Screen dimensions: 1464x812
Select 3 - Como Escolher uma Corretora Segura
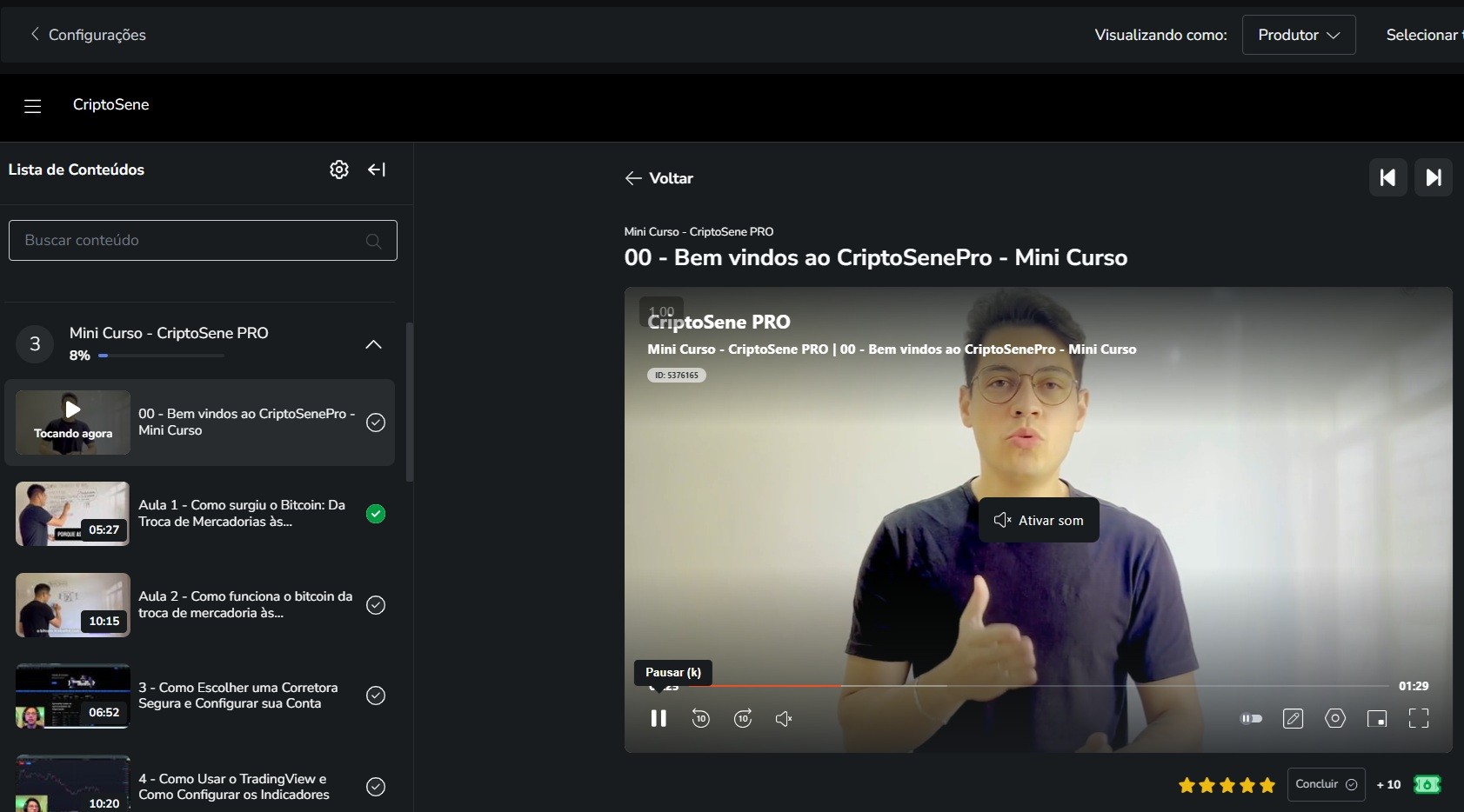coord(237,696)
